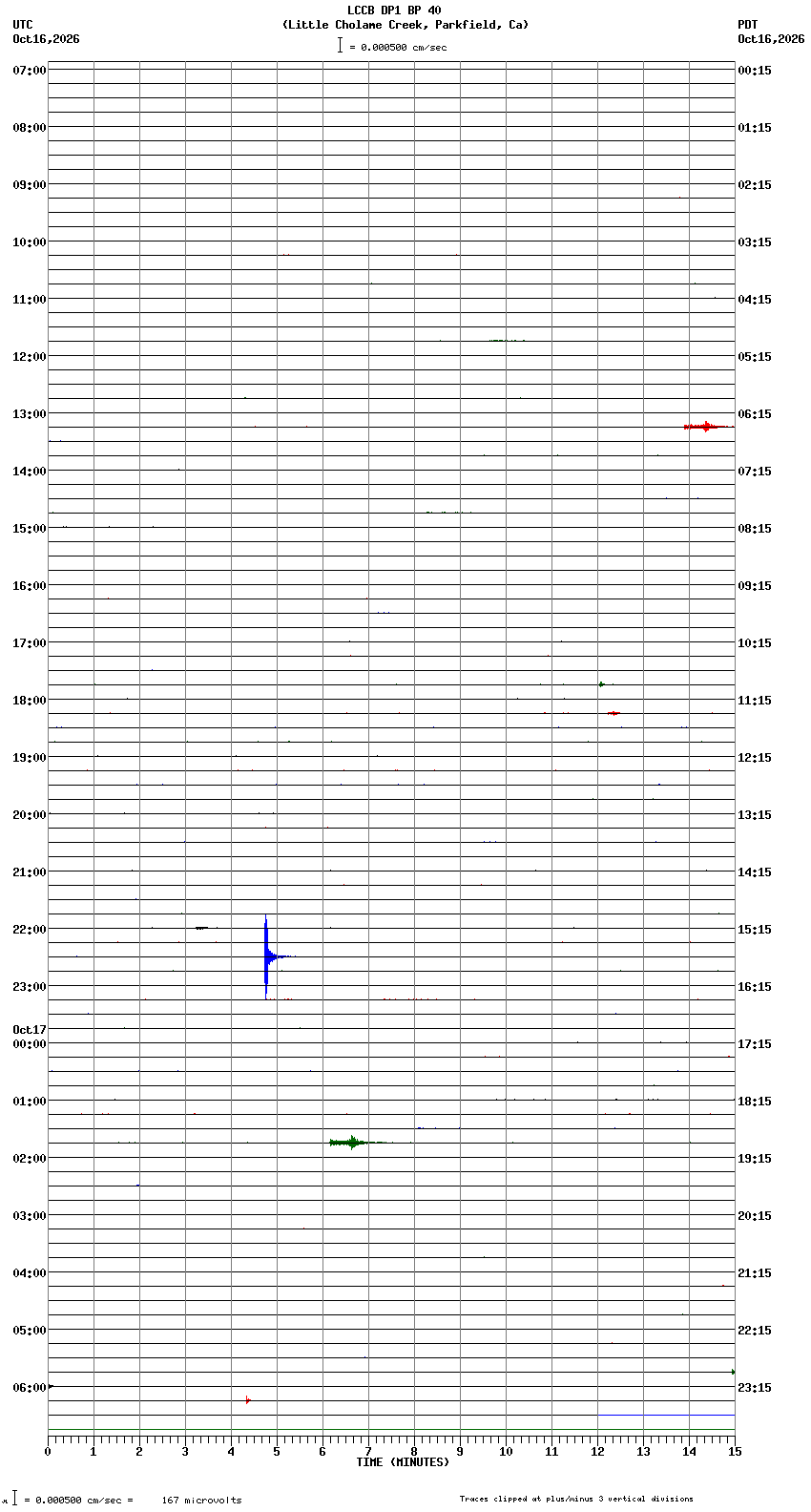811x1512 pixels.
Task: Click the green seismic burst near 01:45 trace
Action: [x=354, y=1143]
